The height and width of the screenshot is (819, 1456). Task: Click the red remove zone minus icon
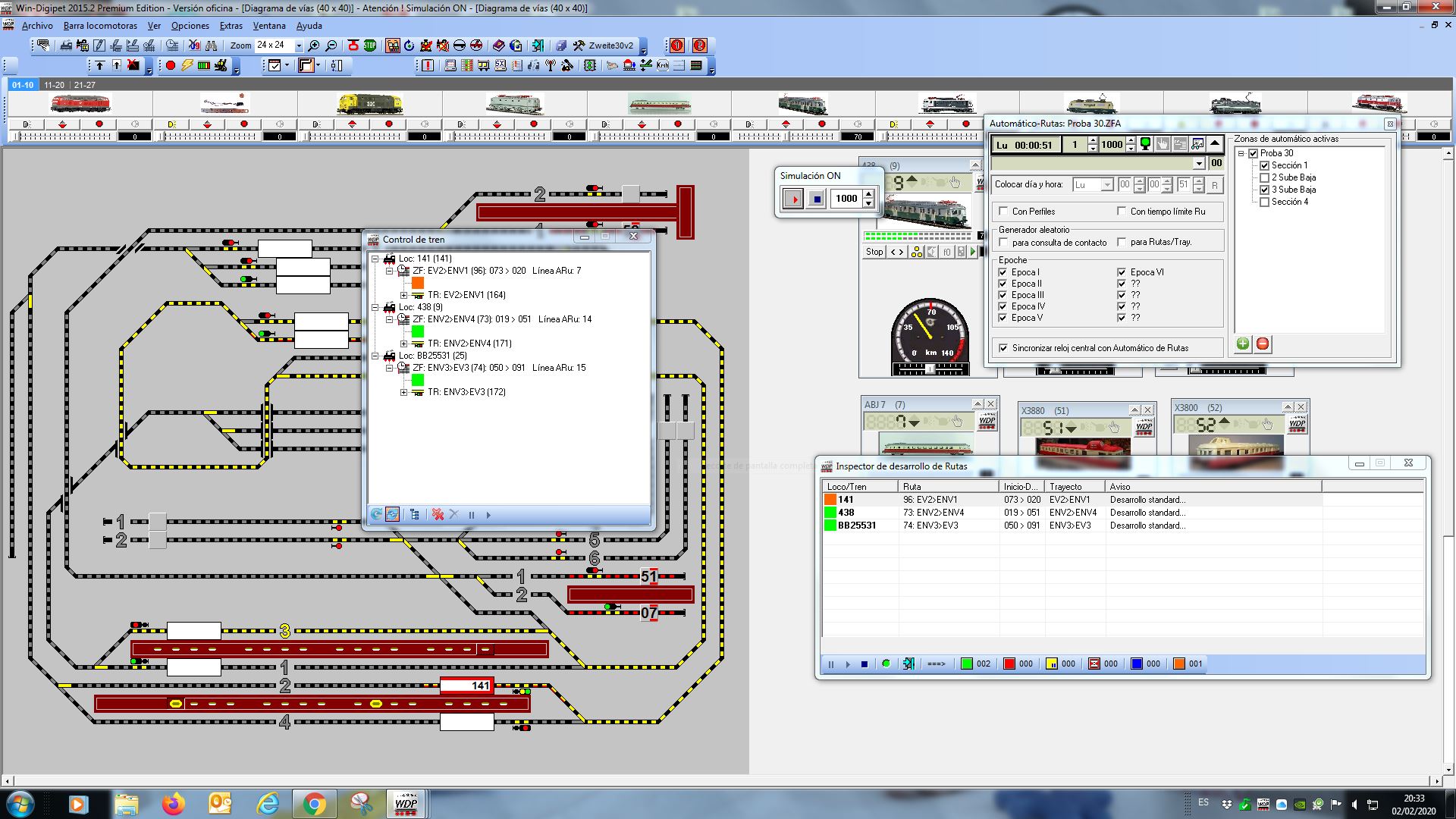(x=1263, y=344)
